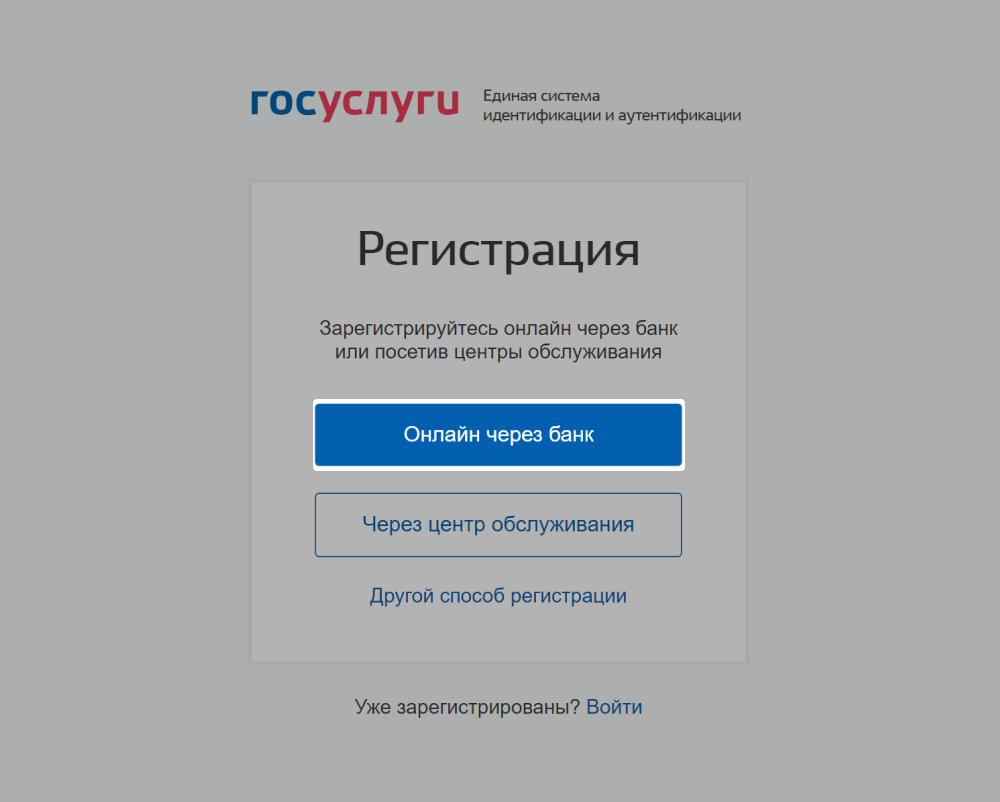The width and height of the screenshot is (1000, 802).
Task: Show other registration methods link
Action: [x=498, y=596]
